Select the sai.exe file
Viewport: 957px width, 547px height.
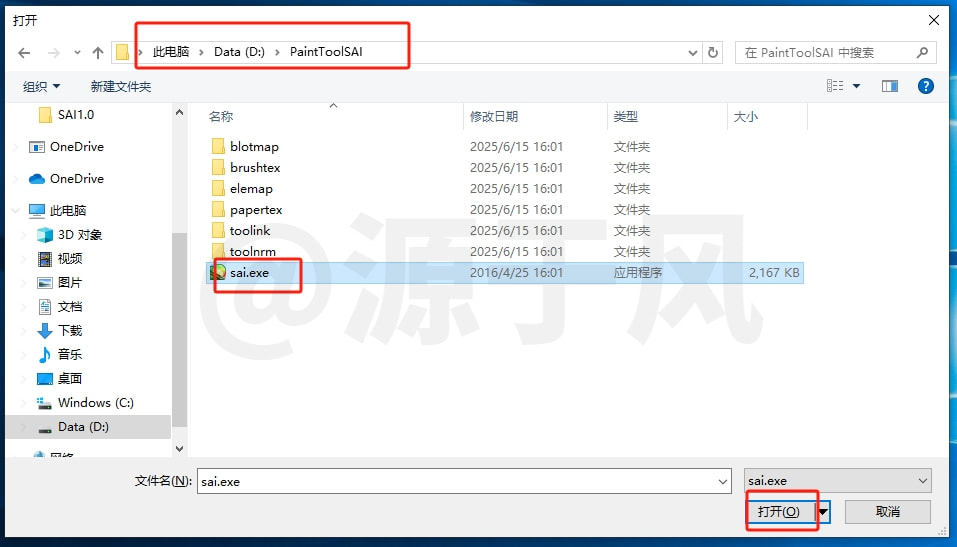click(x=505, y=273)
